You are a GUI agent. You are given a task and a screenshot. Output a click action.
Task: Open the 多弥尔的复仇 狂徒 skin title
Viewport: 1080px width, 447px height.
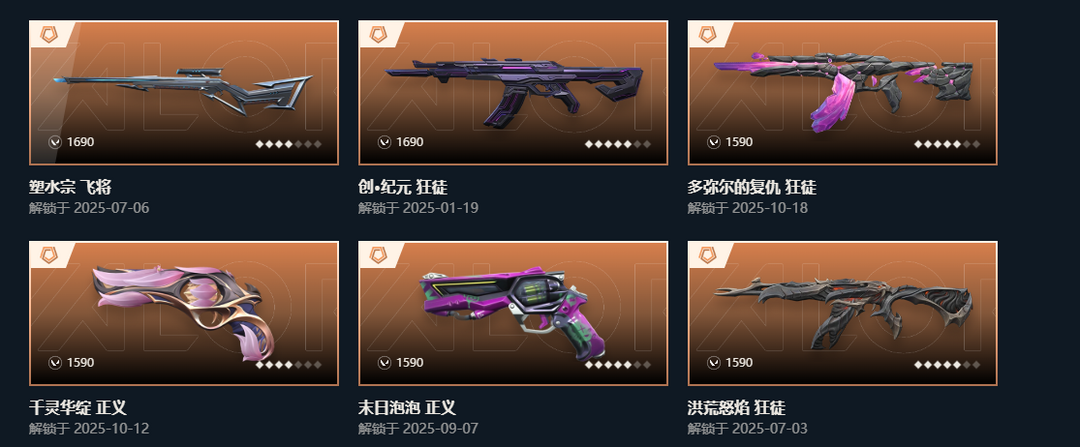751,187
